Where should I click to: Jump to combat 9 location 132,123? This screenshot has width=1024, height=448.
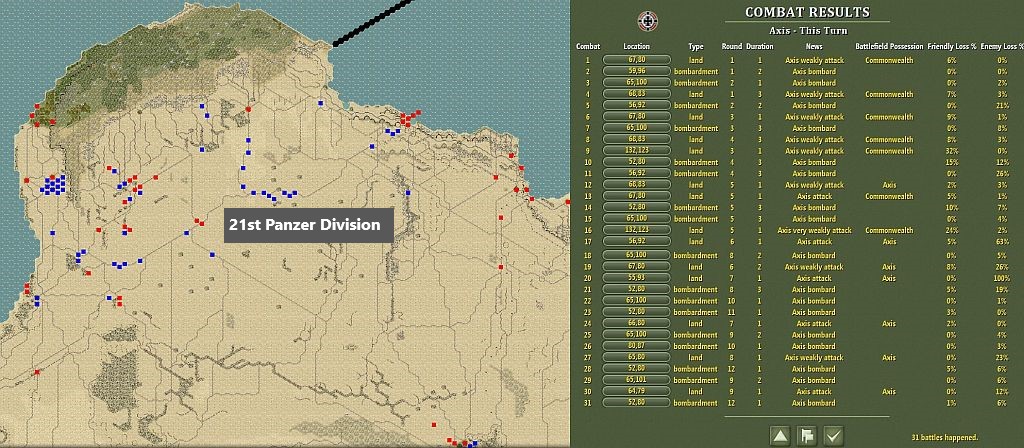[636, 151]
